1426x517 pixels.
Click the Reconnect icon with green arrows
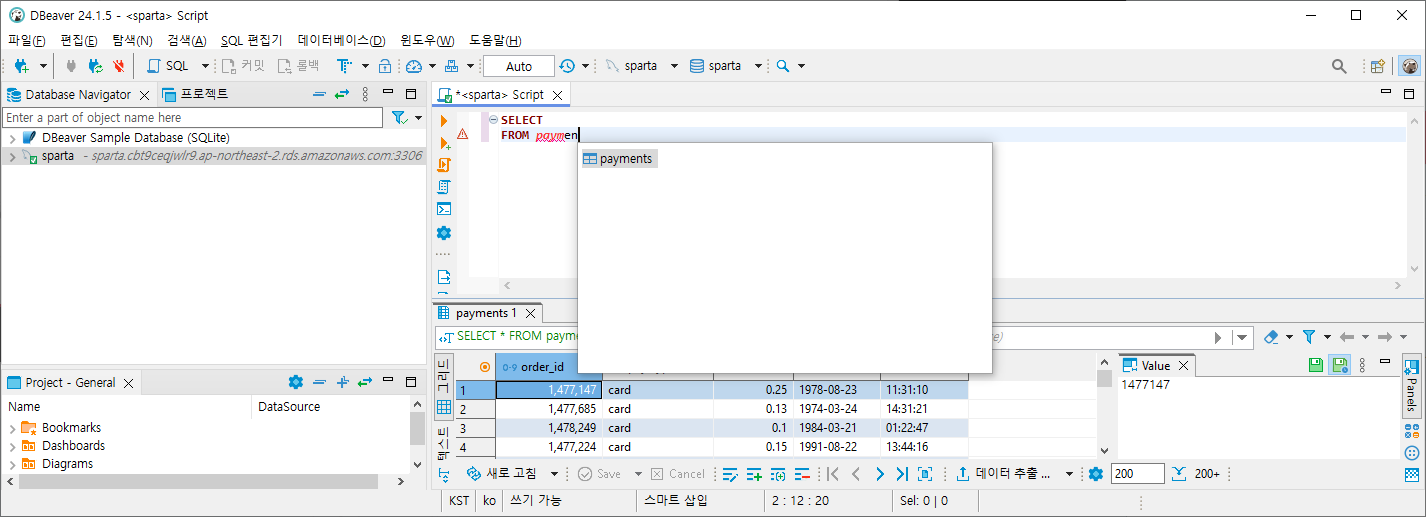[x=95, y=66]
